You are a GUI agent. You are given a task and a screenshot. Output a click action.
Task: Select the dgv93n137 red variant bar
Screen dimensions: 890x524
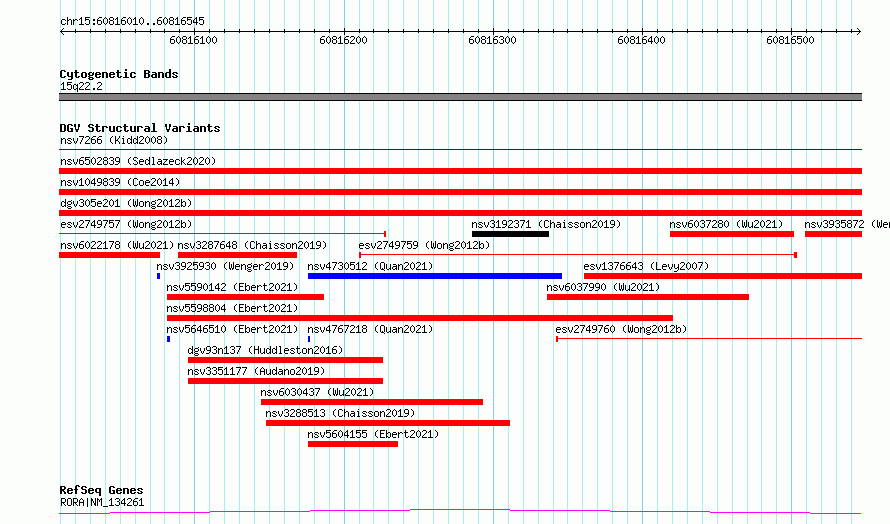click(x=286, y=360)
